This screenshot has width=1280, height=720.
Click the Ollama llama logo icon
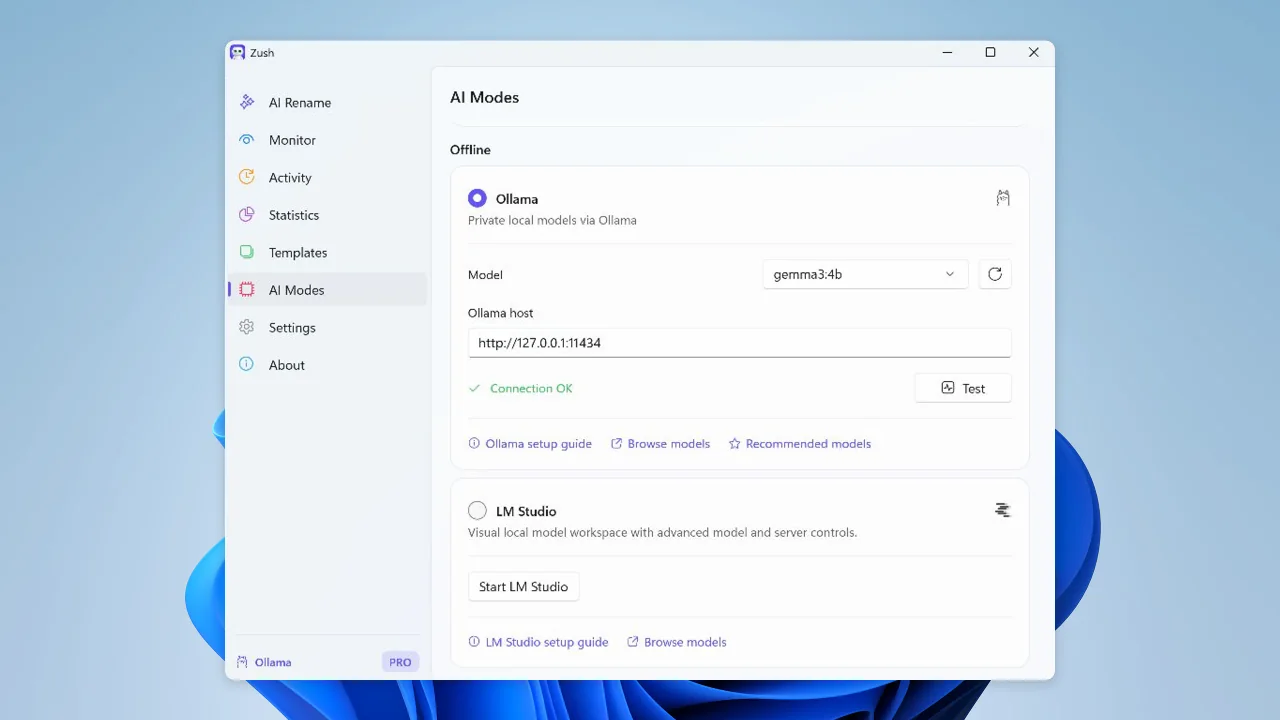tap(1003, 198)
